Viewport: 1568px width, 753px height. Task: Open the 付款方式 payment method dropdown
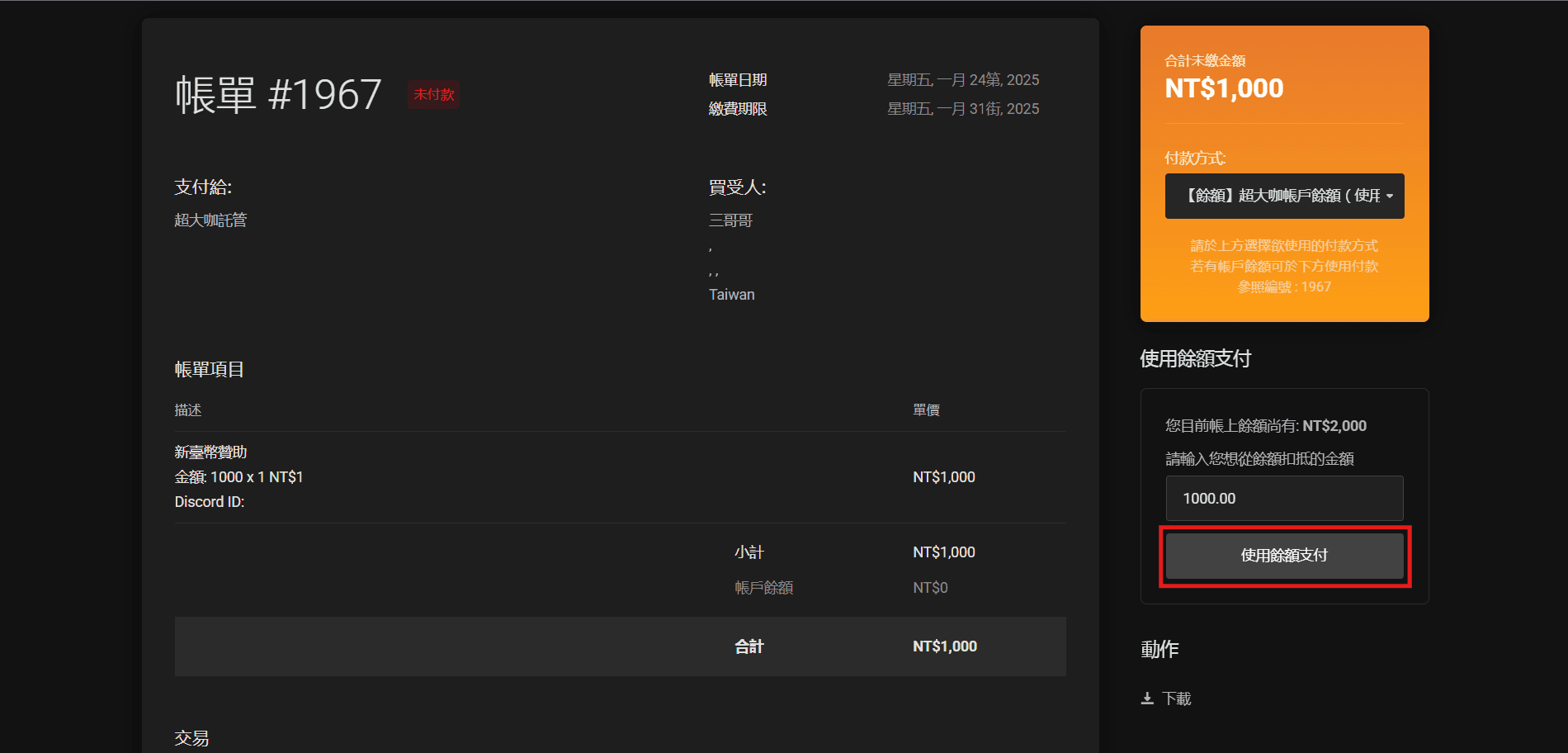tap(1284, 196)
